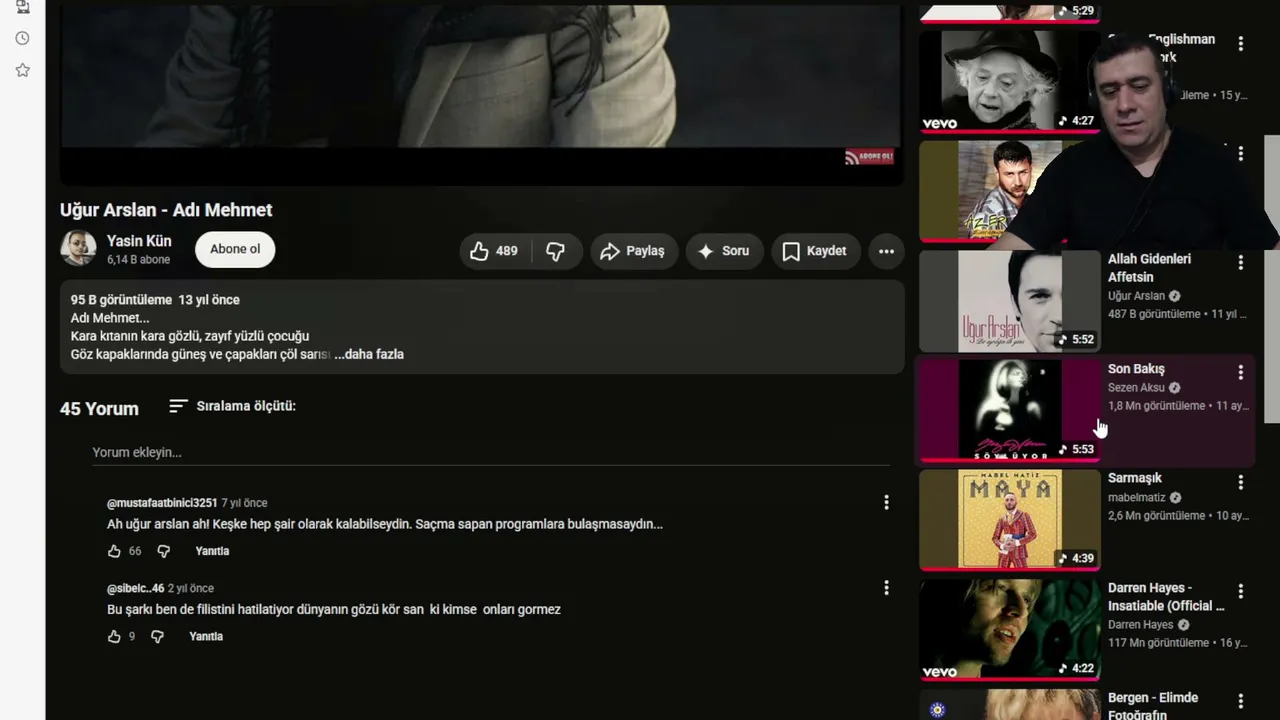Open Bergen - Elimde Fotoğrafın title
Screen dimensions: 1280x720
pos(1153,705)
